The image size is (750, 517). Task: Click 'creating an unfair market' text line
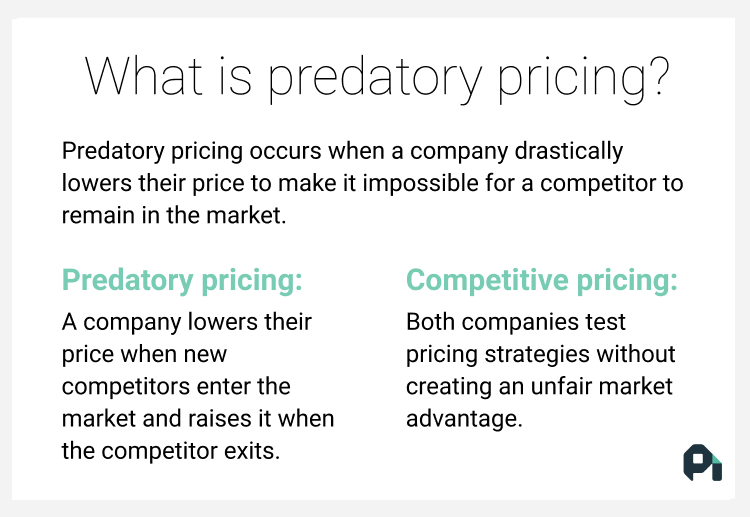[539, 387]
